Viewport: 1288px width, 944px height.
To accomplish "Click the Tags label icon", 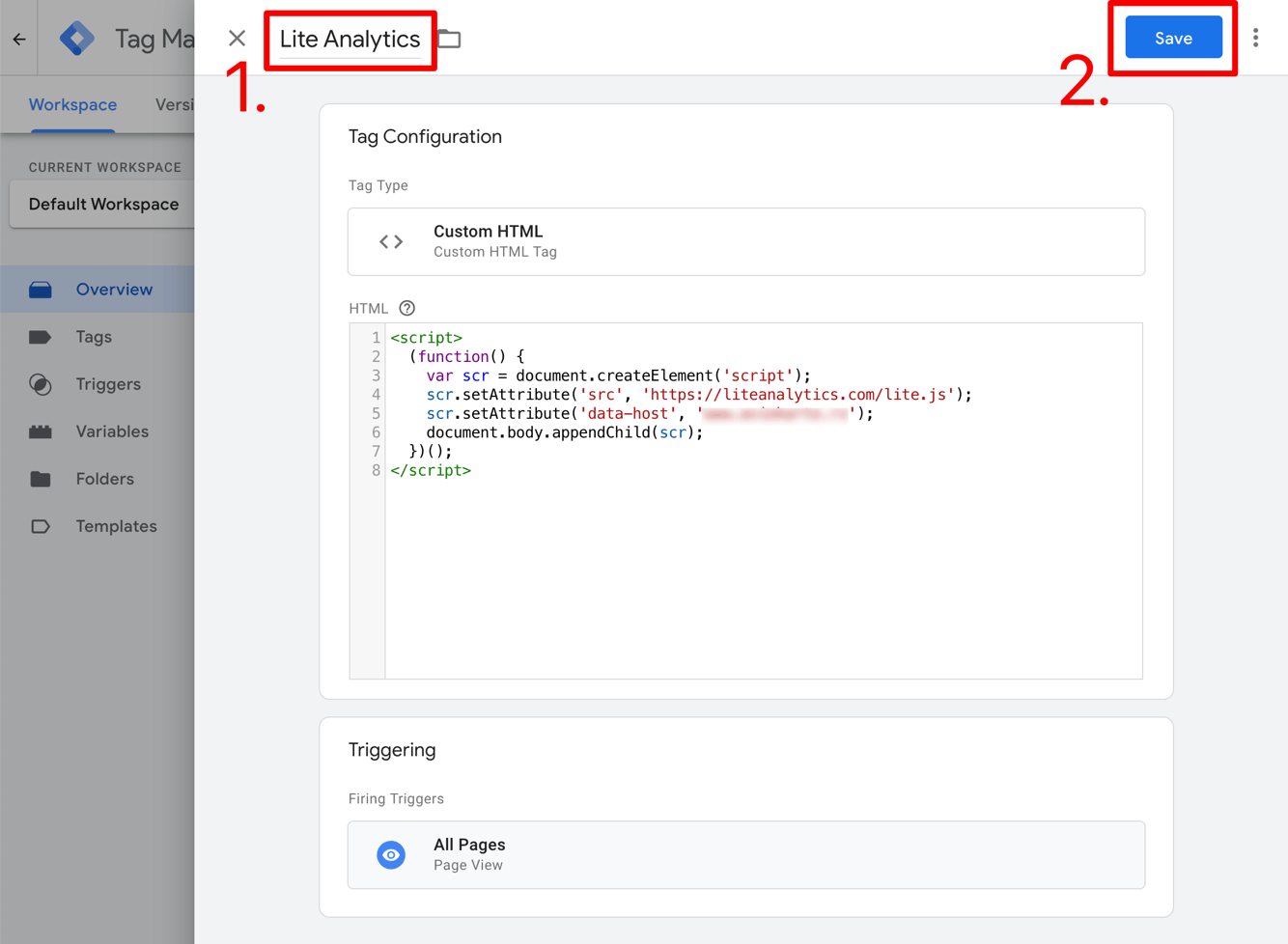I will [x=40, y=337].
